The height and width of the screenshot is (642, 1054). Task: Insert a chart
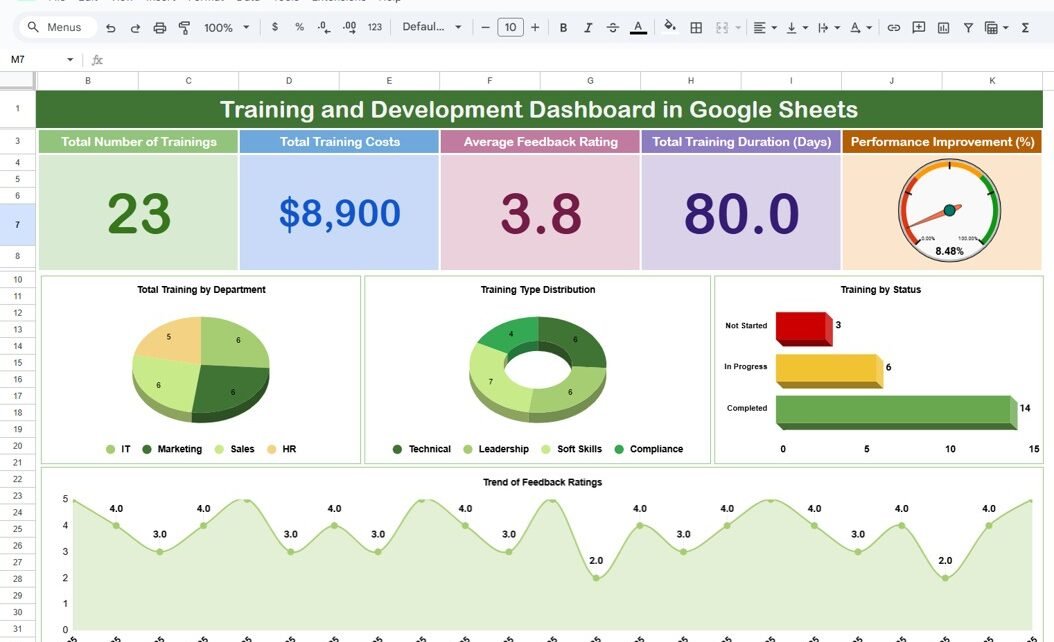tap(943, 28)
